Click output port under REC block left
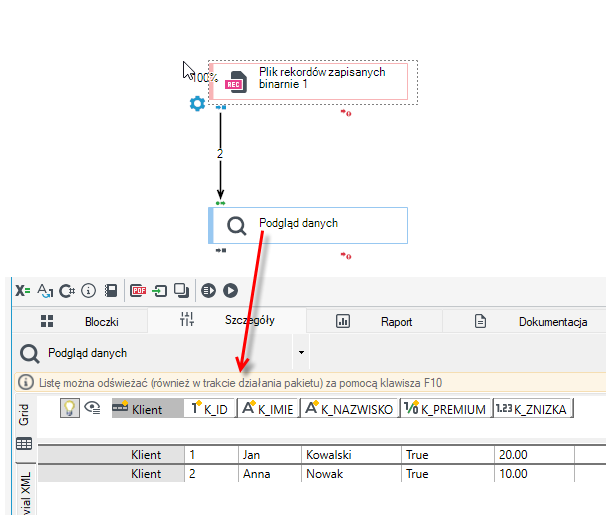The width and height of the screenshot is (606, 515). [x=221, y=107]
